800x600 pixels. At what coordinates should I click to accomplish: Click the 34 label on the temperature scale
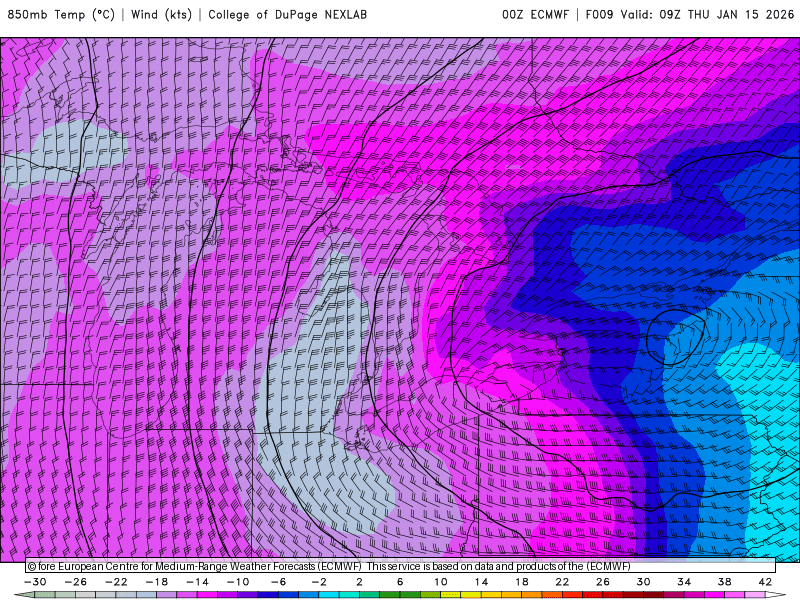click(x=684, y=582)
